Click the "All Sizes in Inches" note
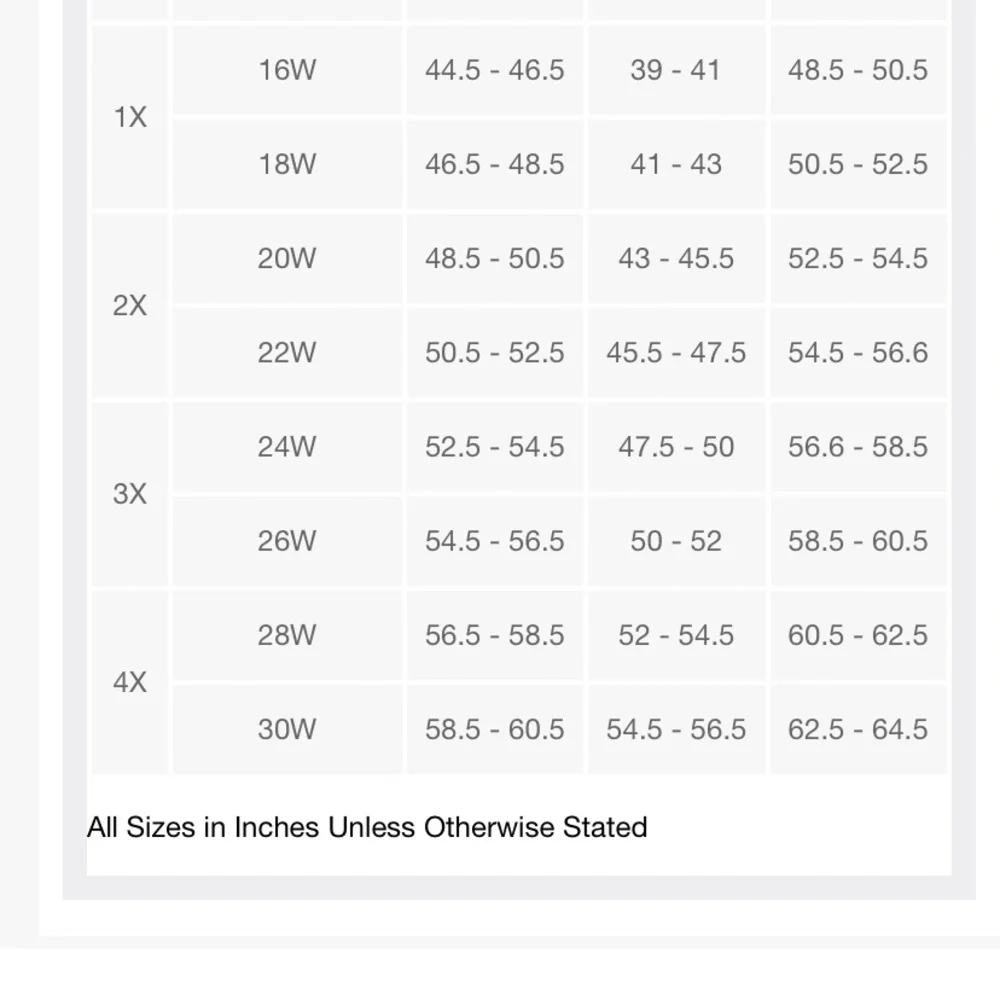1000x1000 pixels. tap(367, 827)
